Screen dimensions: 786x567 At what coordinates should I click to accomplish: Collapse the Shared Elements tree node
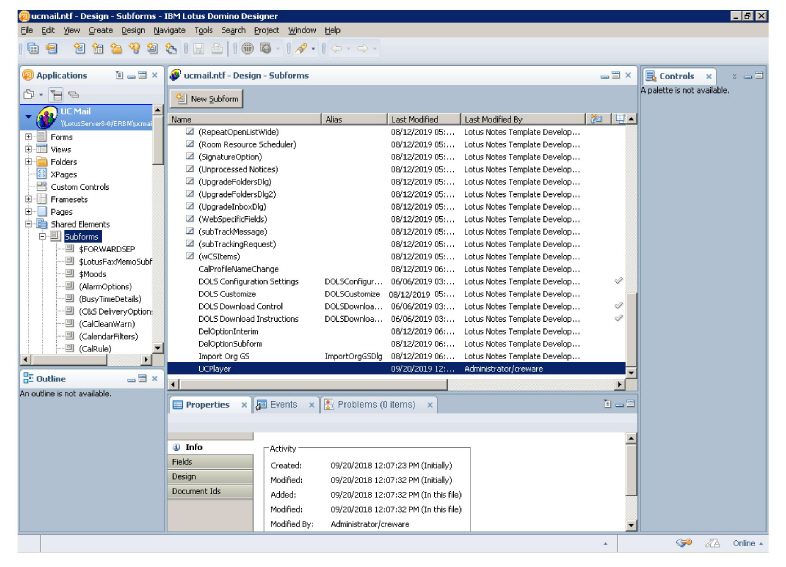(x=29, y=224)
